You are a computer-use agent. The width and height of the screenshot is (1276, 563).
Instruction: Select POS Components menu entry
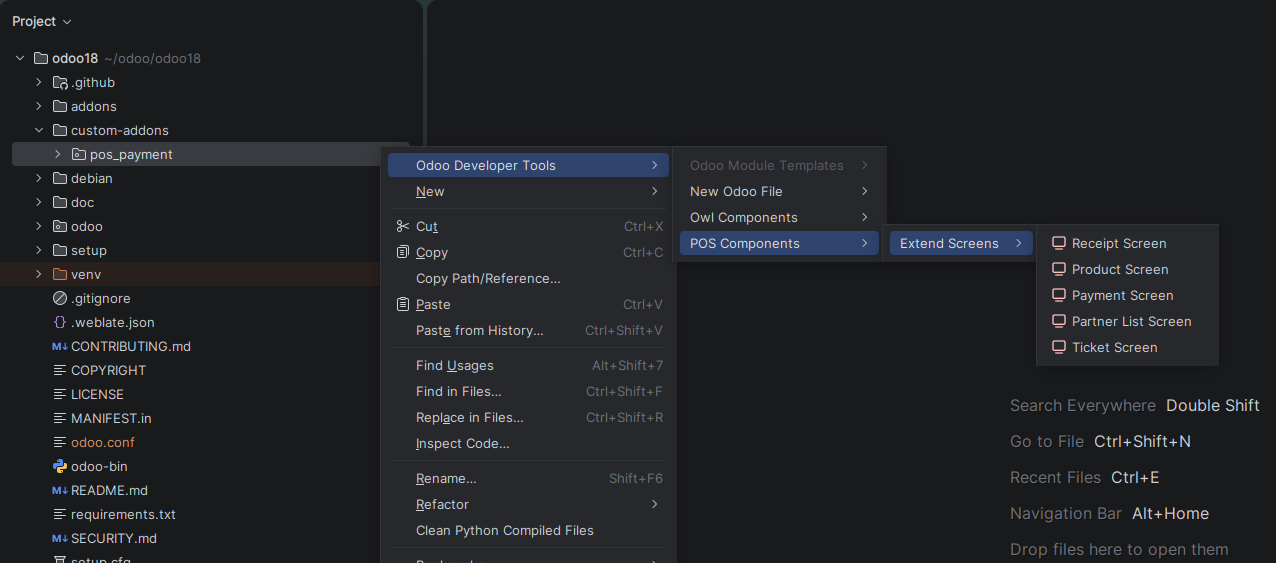(x=779, y=243)
